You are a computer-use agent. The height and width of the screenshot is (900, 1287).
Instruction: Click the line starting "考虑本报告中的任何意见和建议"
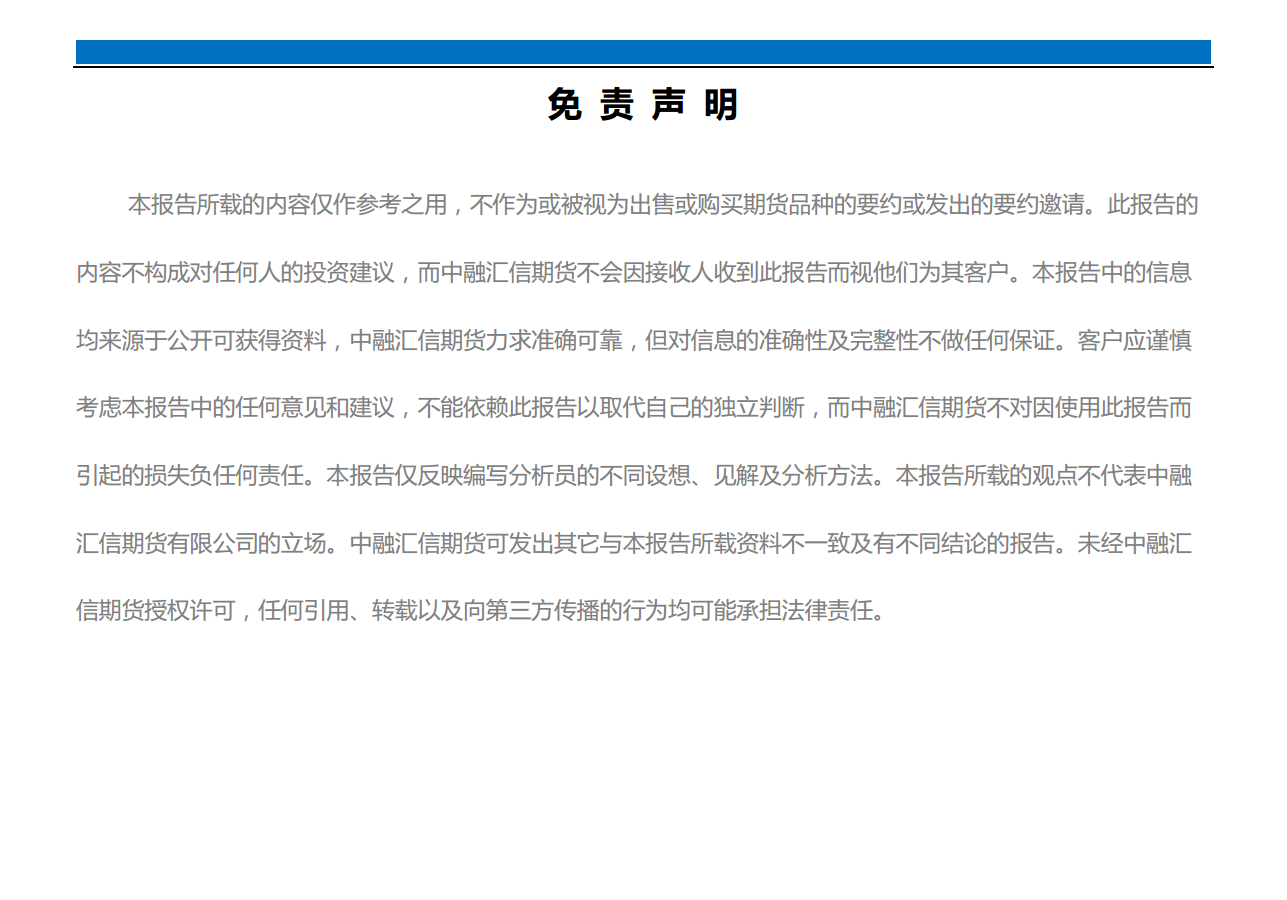pyautogui.click(x=634, y=408)
